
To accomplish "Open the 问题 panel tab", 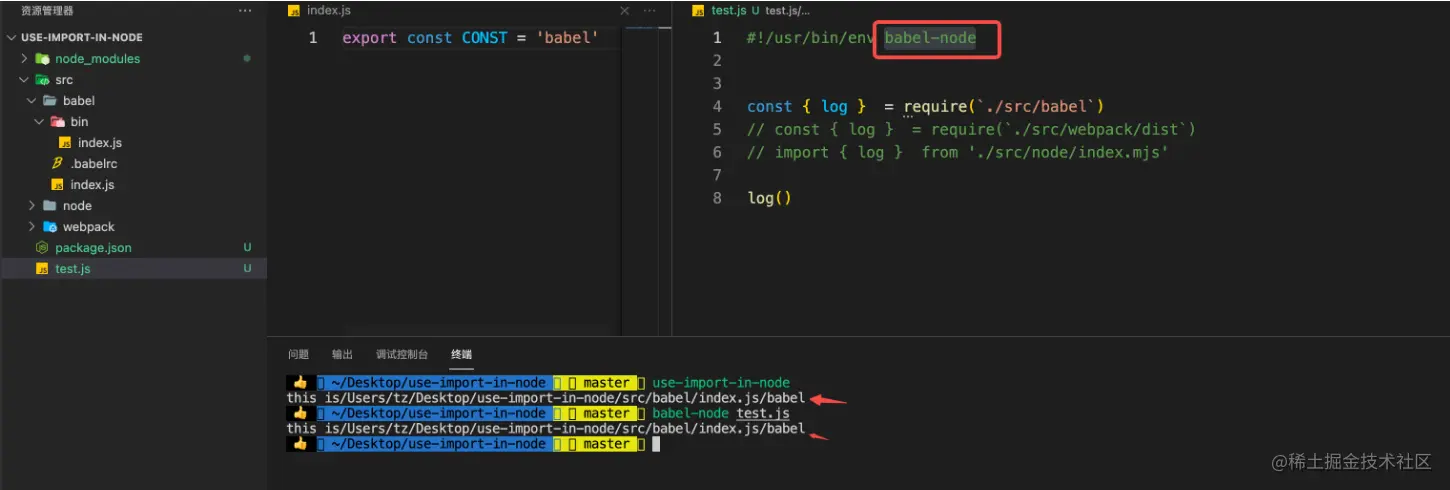I will coord(298,354).
